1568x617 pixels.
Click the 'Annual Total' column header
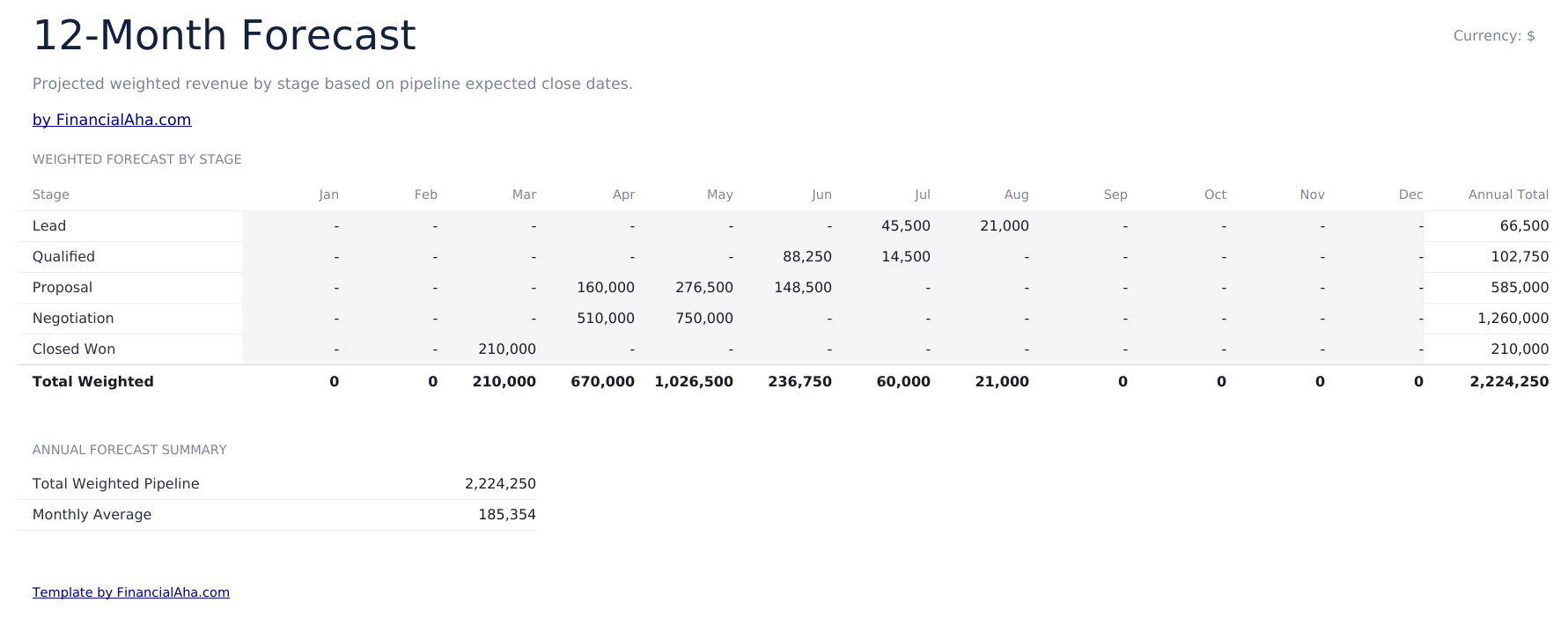coord(1508,195)
